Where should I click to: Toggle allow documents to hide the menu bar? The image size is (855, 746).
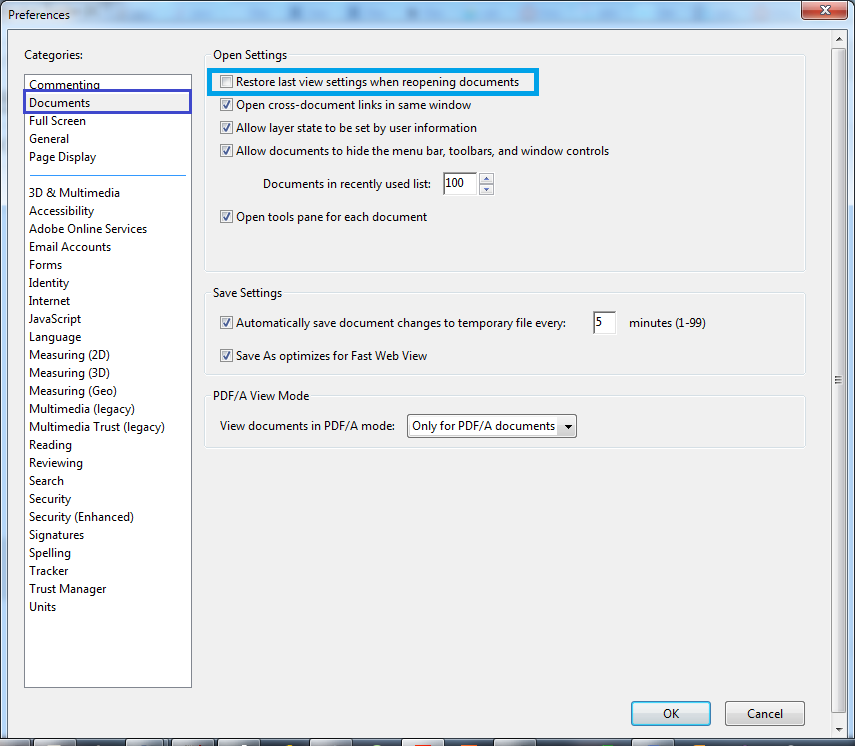tap(226, 151)
